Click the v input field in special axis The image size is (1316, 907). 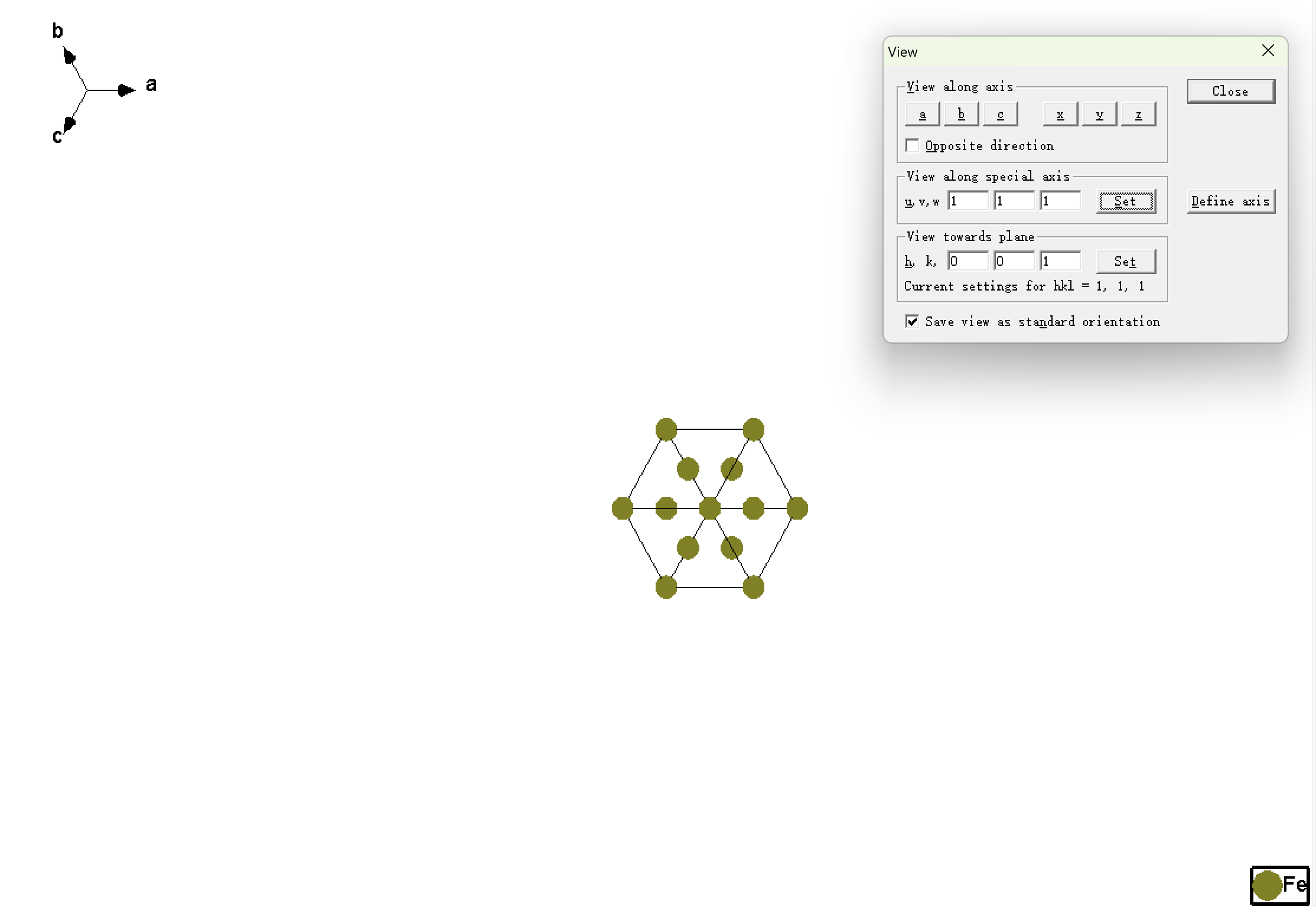tap(1014, 201)
